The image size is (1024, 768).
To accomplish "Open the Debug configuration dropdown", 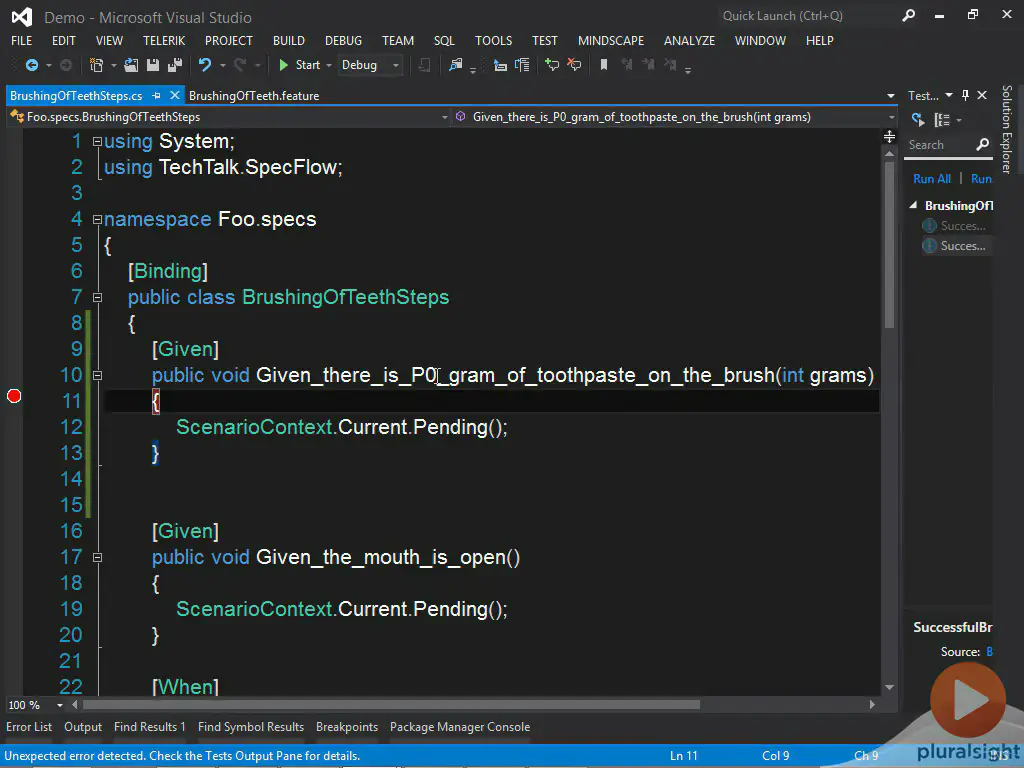I will point(370,65).
